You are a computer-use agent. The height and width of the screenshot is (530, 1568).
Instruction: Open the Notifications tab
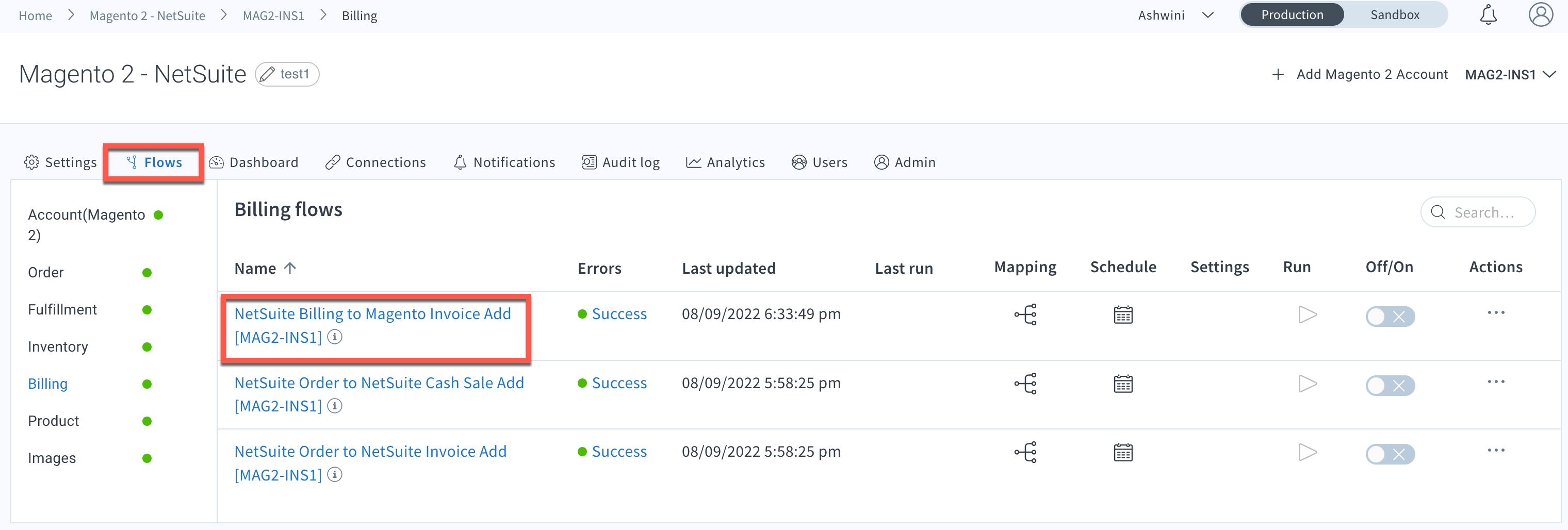504,162
